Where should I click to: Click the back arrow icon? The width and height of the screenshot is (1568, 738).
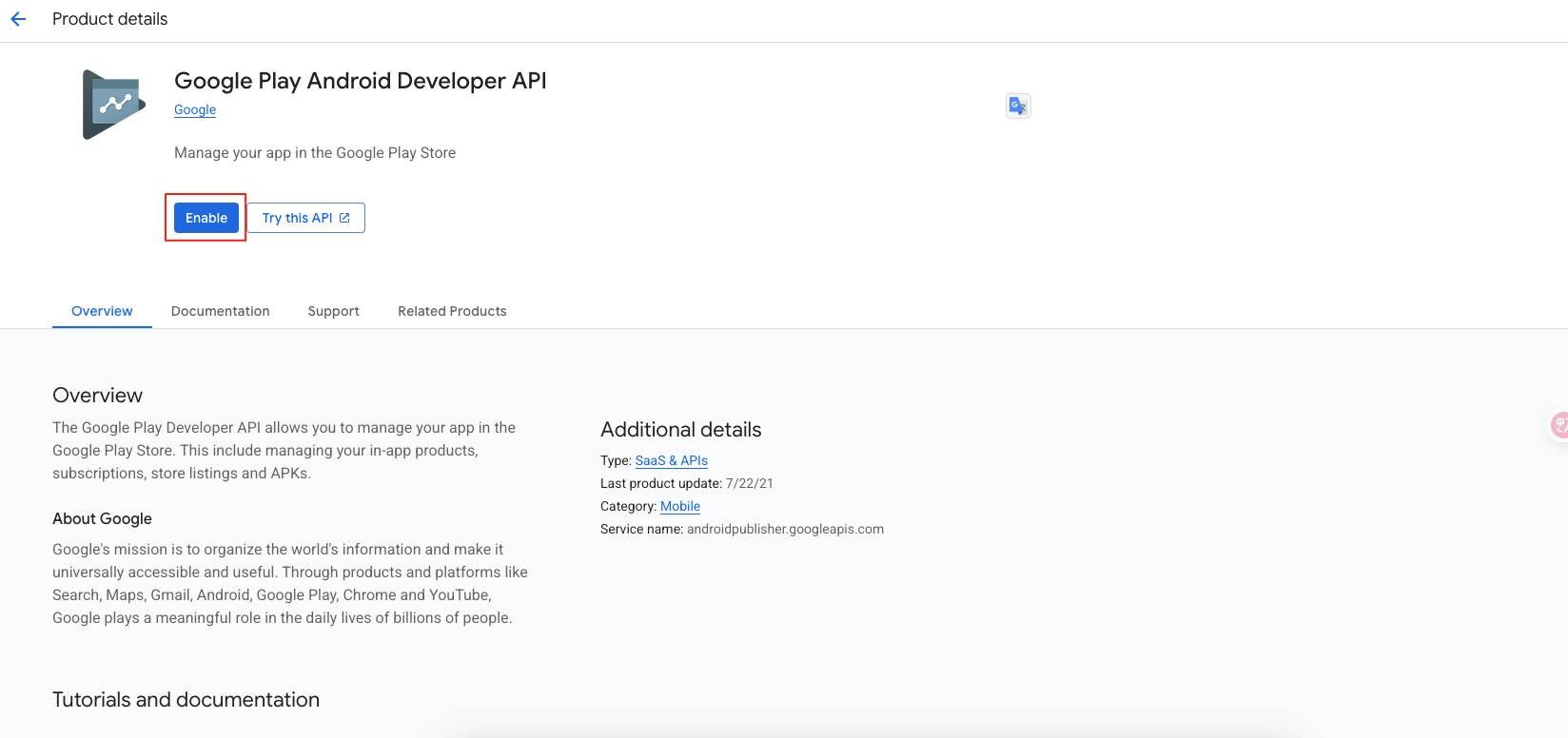[18, 19]
